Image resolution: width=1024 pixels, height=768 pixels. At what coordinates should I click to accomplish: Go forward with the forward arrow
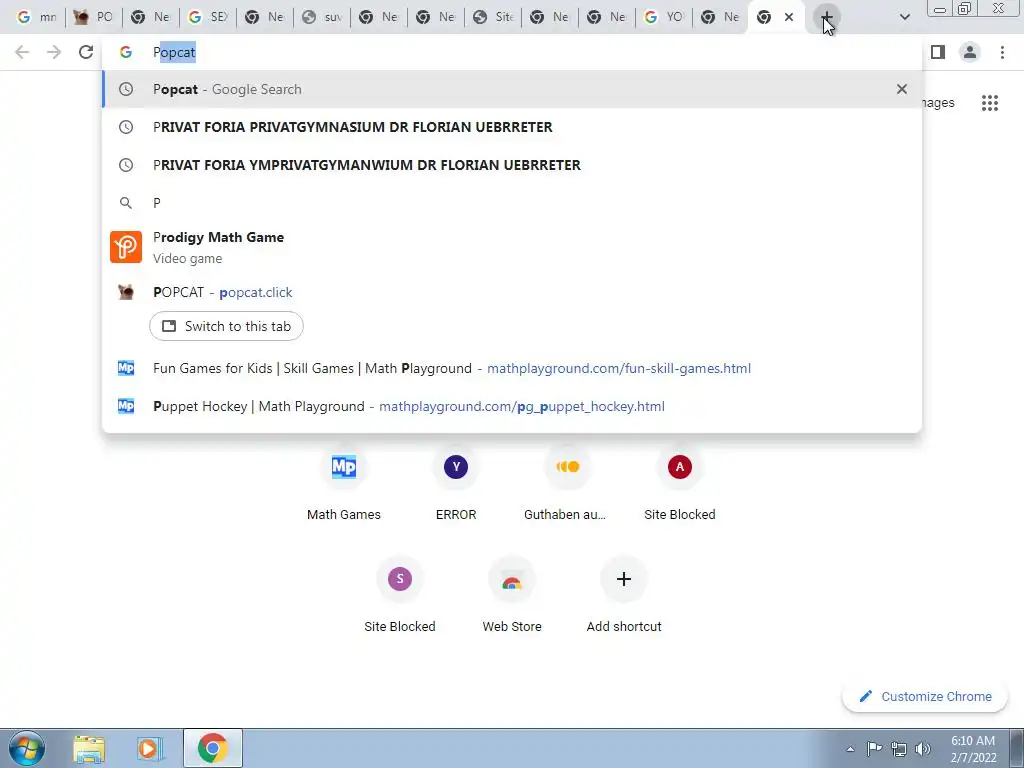54,52
